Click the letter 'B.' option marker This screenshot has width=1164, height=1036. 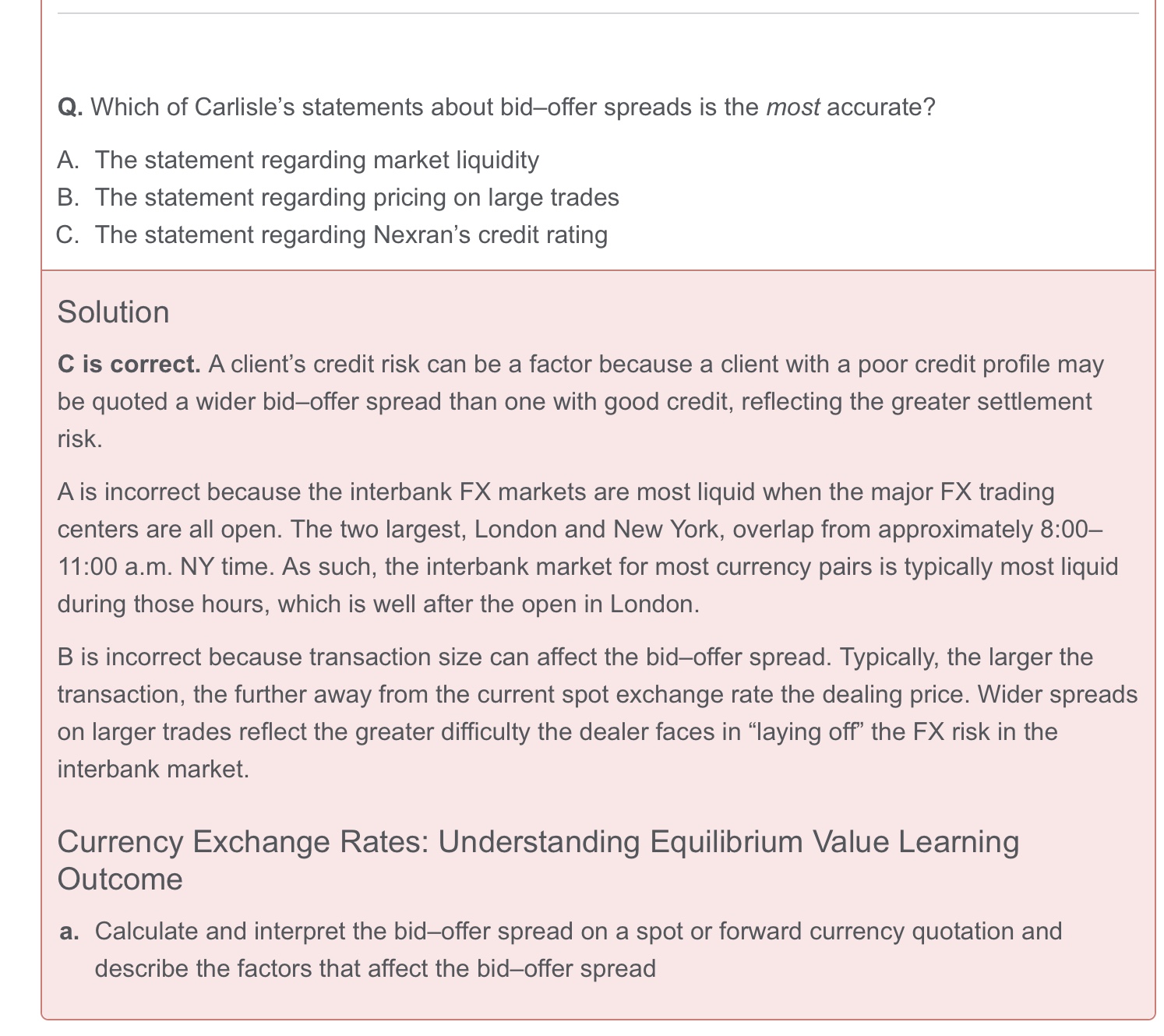coord(69,198)
